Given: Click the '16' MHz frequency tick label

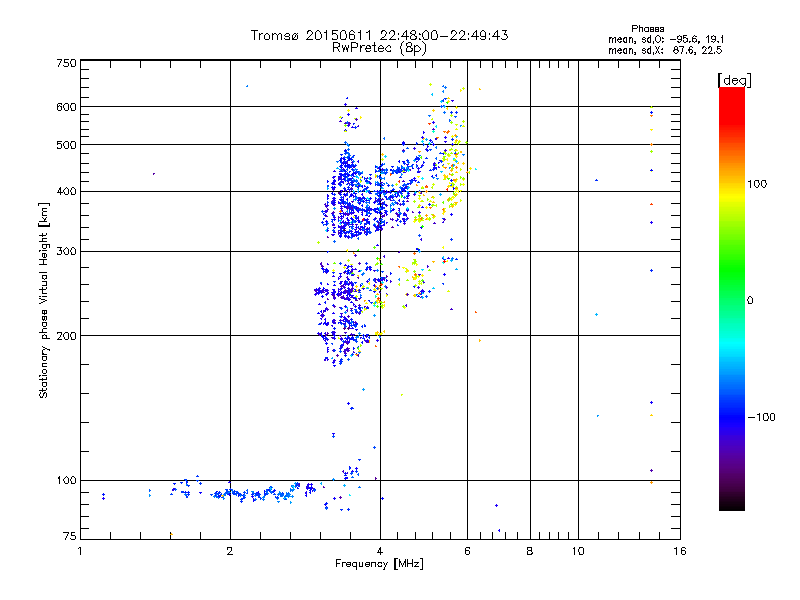Looking at the screenshot, I should [680, 551].
